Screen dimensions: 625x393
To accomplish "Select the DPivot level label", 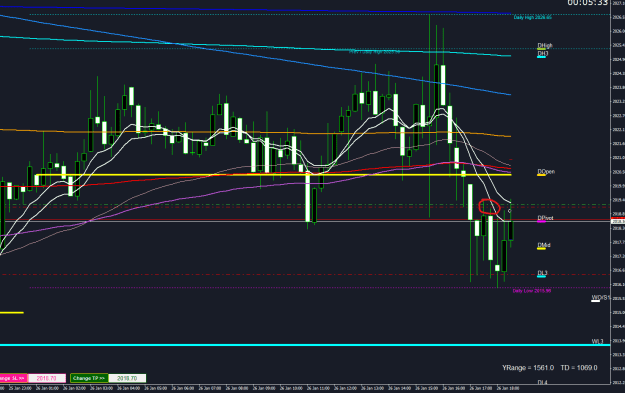I will 545,218.
